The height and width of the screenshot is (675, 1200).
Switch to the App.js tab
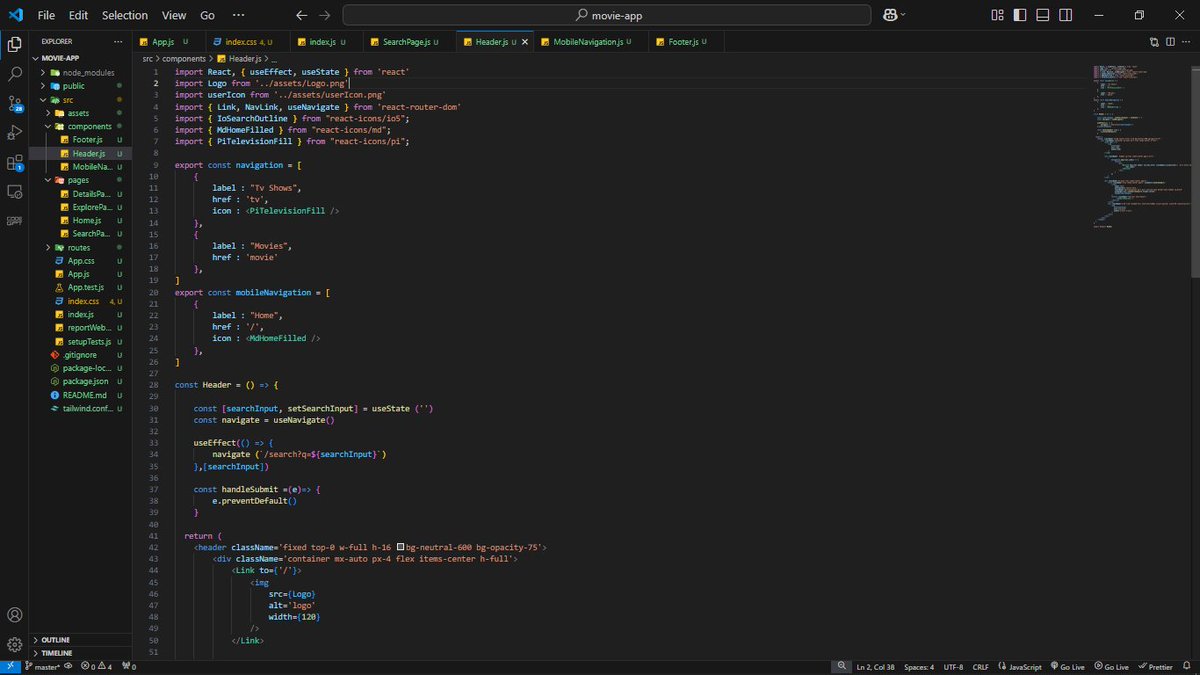[169, 42]
